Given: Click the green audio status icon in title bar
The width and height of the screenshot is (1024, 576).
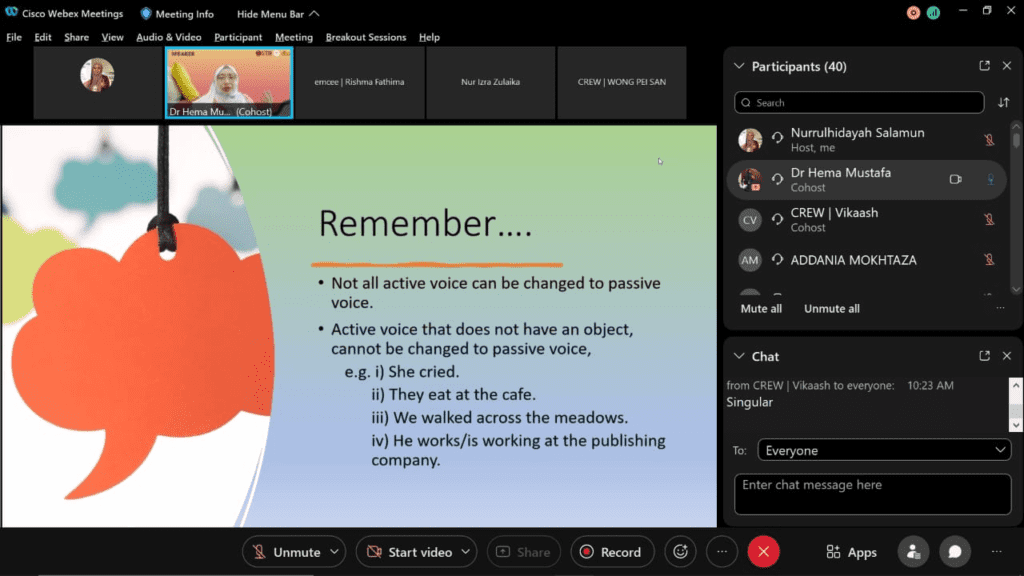Looking at the screenshot, I should point(933,12).
